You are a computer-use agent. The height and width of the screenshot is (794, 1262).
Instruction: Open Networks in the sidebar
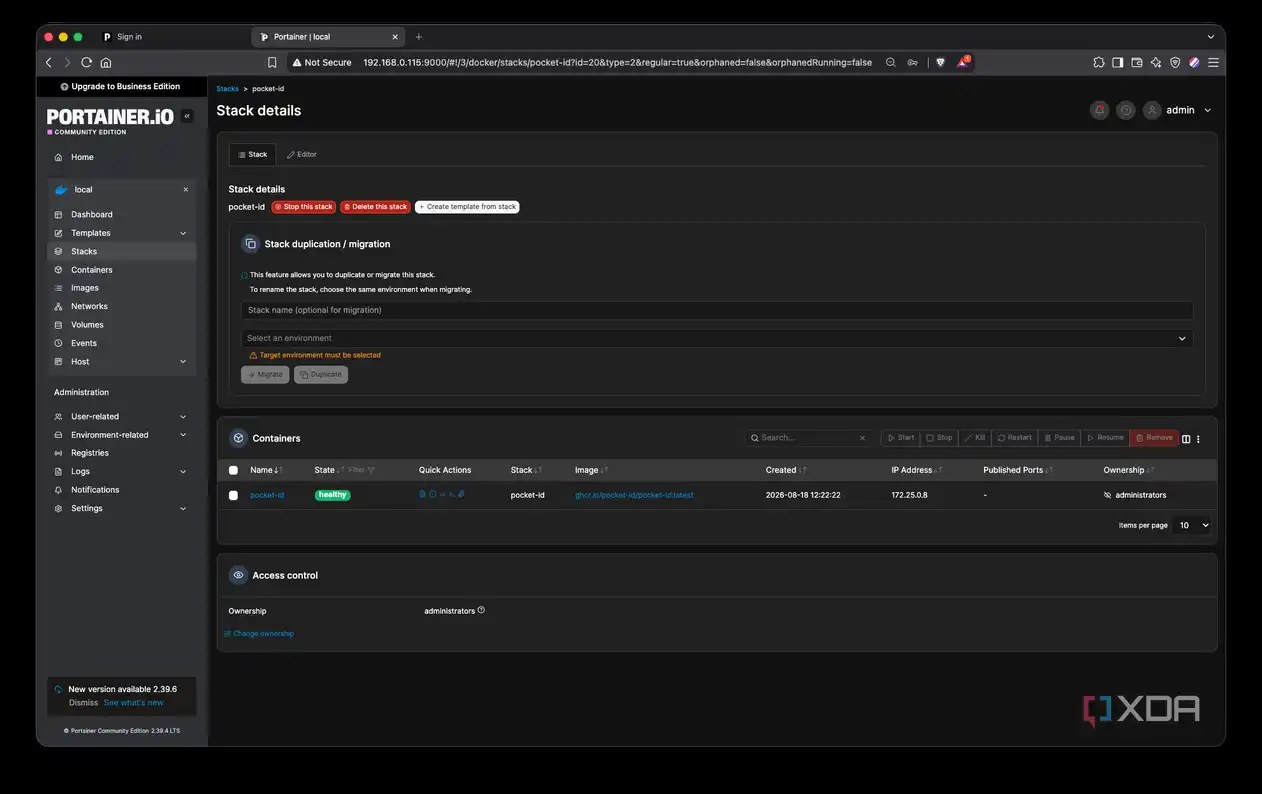[x=122, y=306]
